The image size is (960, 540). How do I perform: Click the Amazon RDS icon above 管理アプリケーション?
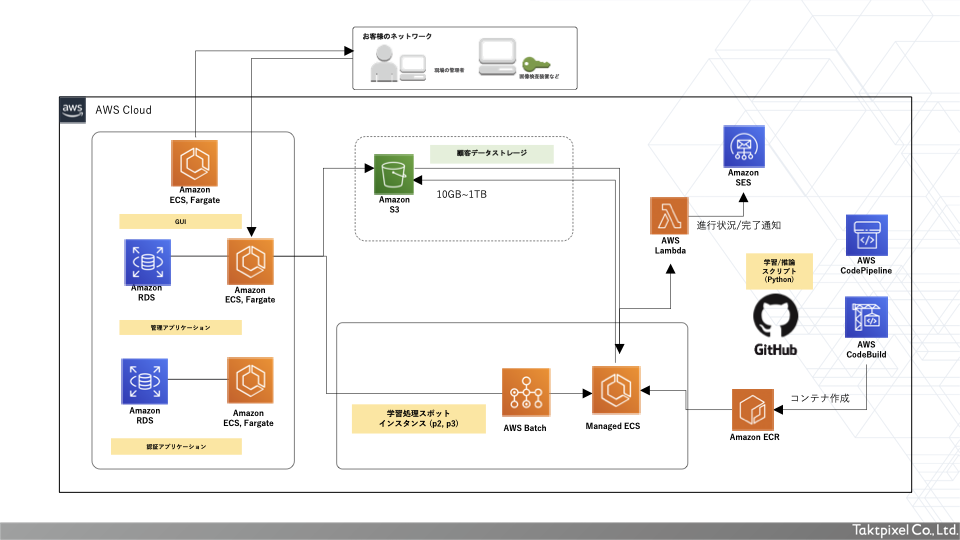pos(148,263)
